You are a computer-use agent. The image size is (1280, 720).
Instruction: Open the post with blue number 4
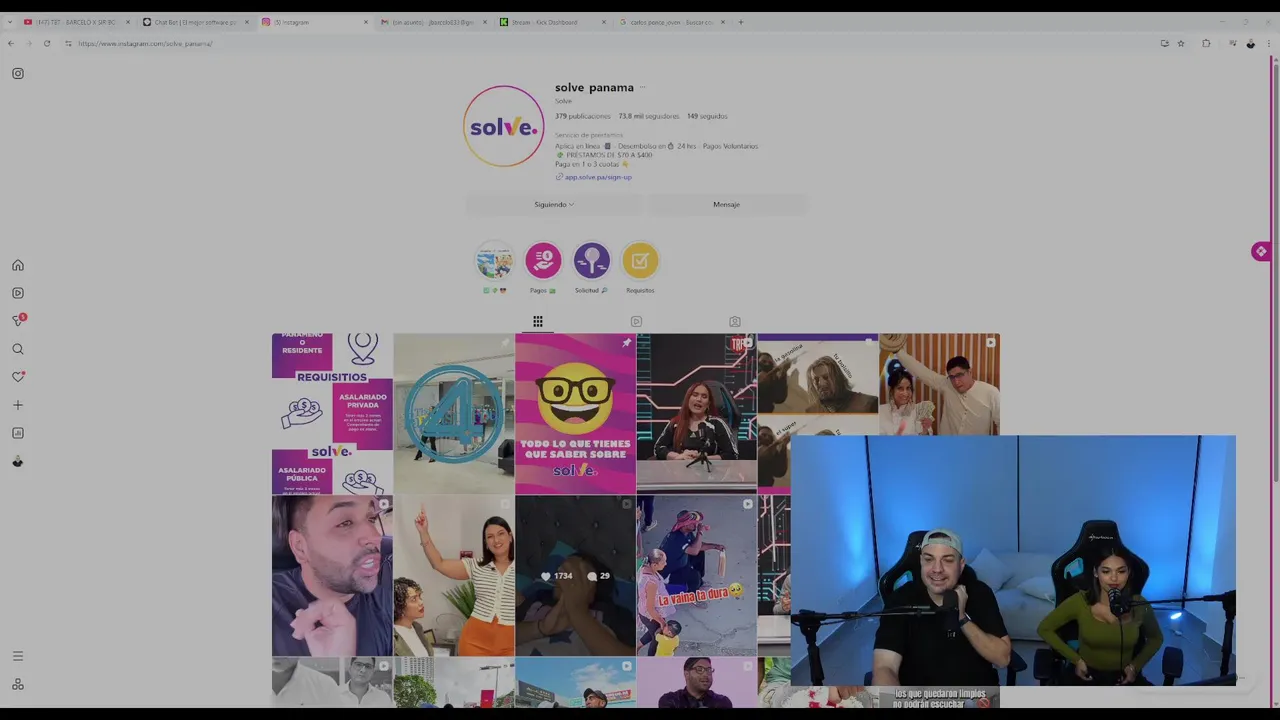pyautogui.click(x=454, y=413)
